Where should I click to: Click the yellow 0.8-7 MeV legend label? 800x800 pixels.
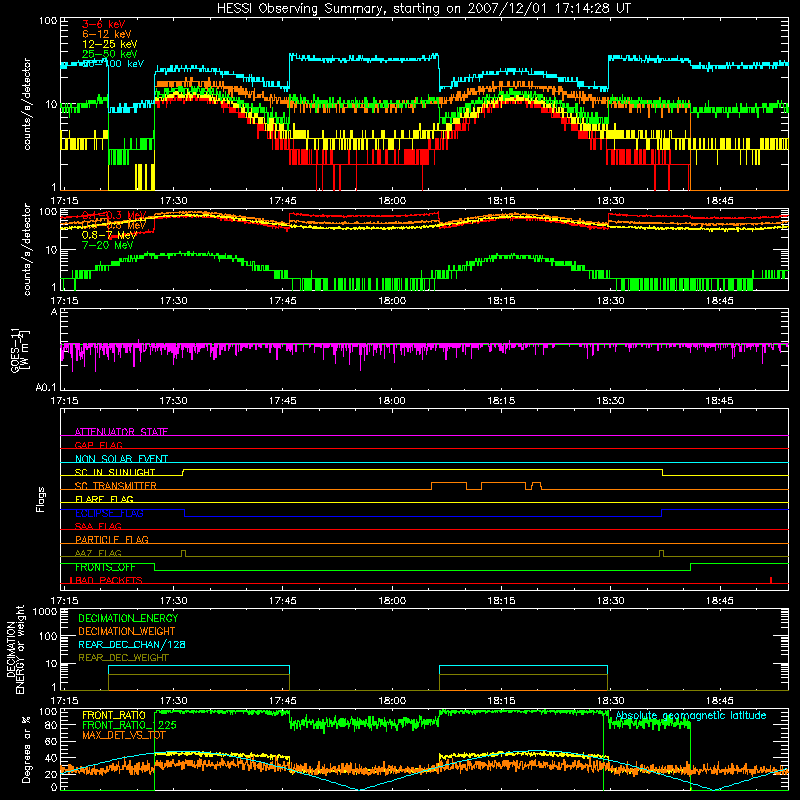109,235
